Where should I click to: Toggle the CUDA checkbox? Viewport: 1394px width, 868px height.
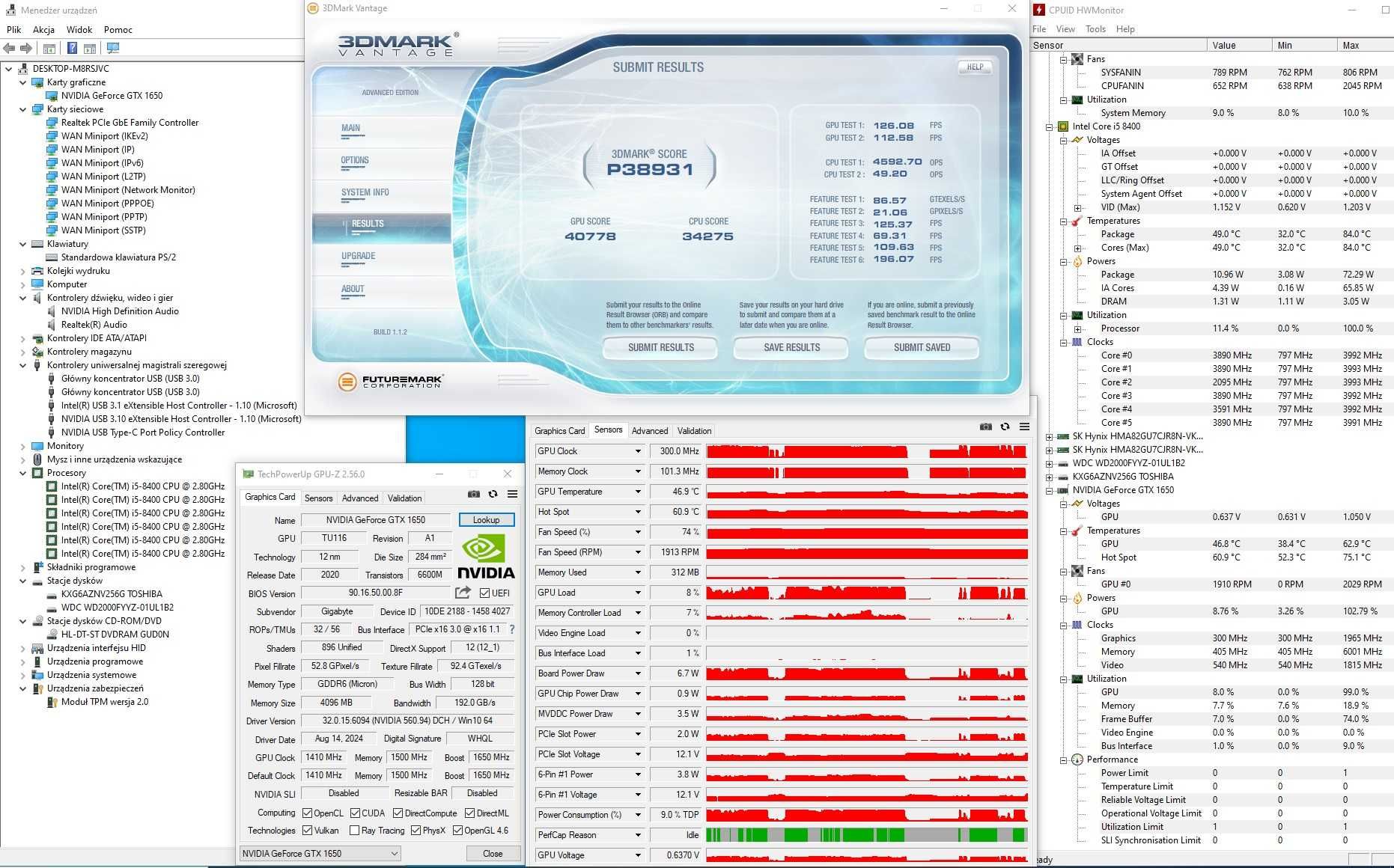355,813
